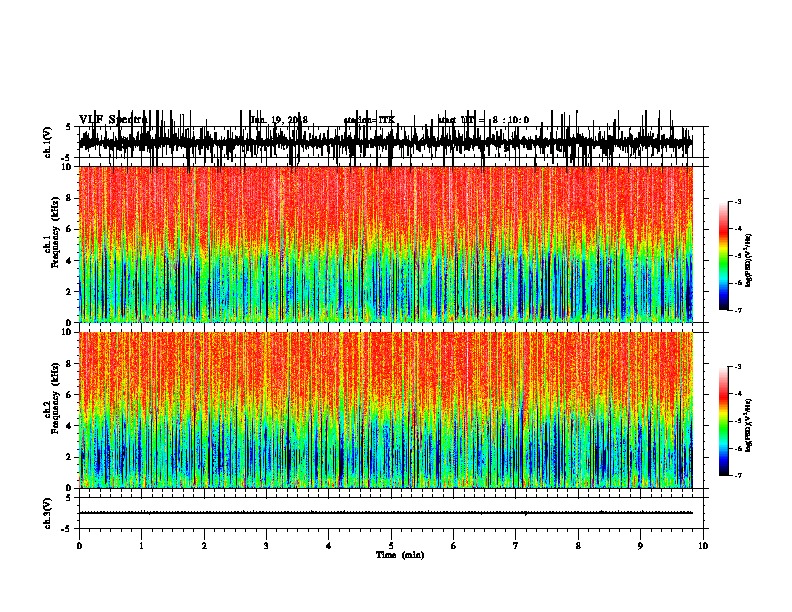Click the ch.2 "Frequency (kHz)" axis label
The height and width of the screenshot is (612, 792).
click(x=55, y=397)
